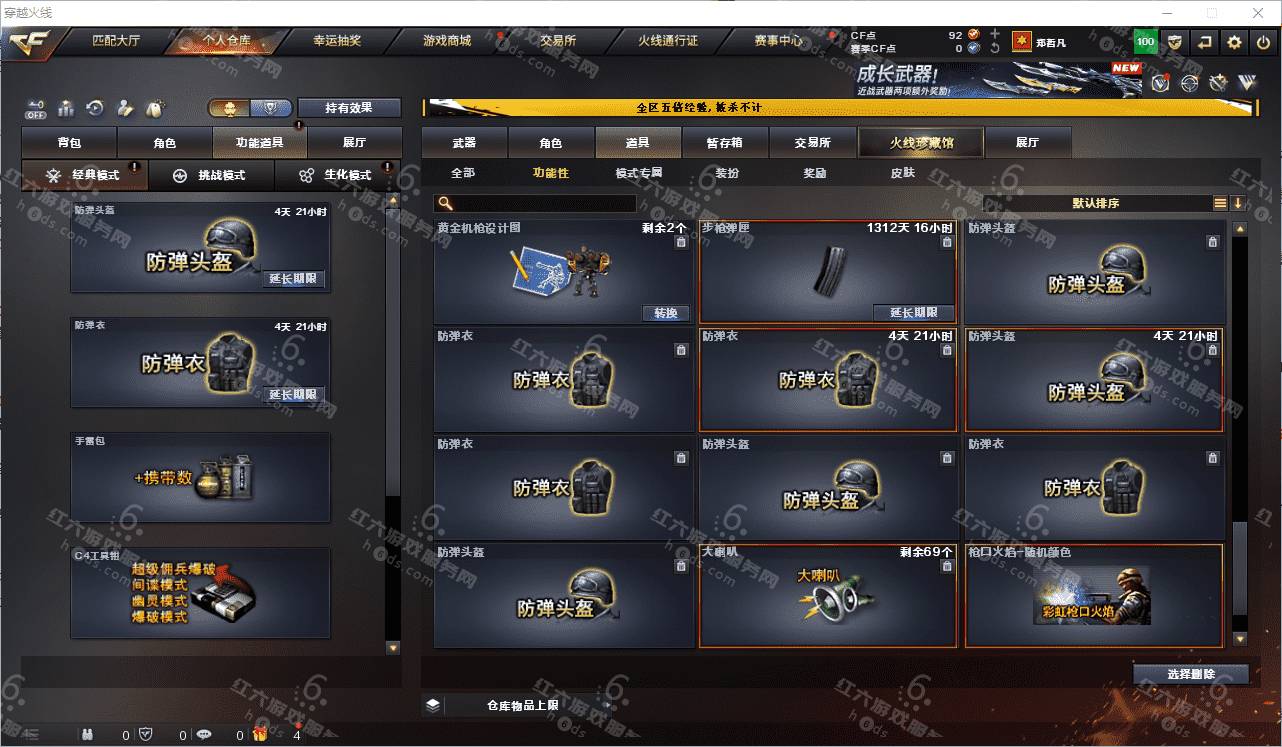Open the 游戏商城 top menu
The width and height of the screenshot is (1282, 747).
pos(447,41)
